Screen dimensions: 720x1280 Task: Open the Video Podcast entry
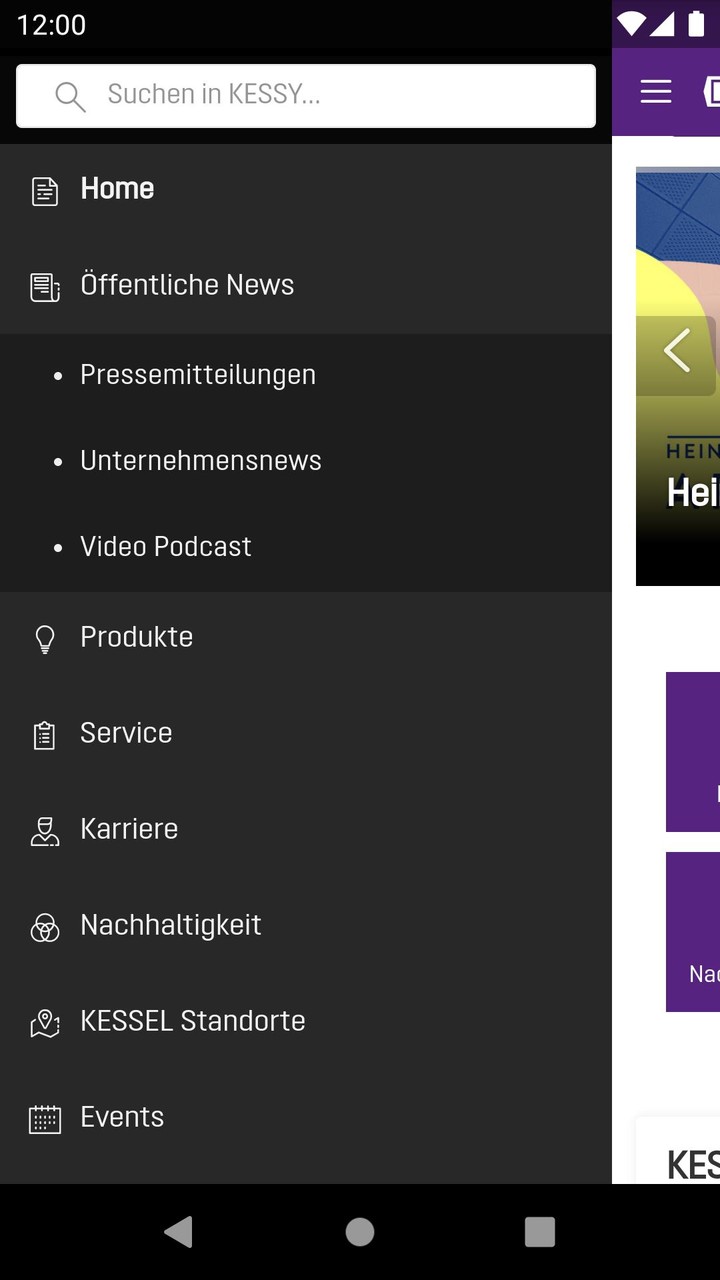[x=166, y=547]
